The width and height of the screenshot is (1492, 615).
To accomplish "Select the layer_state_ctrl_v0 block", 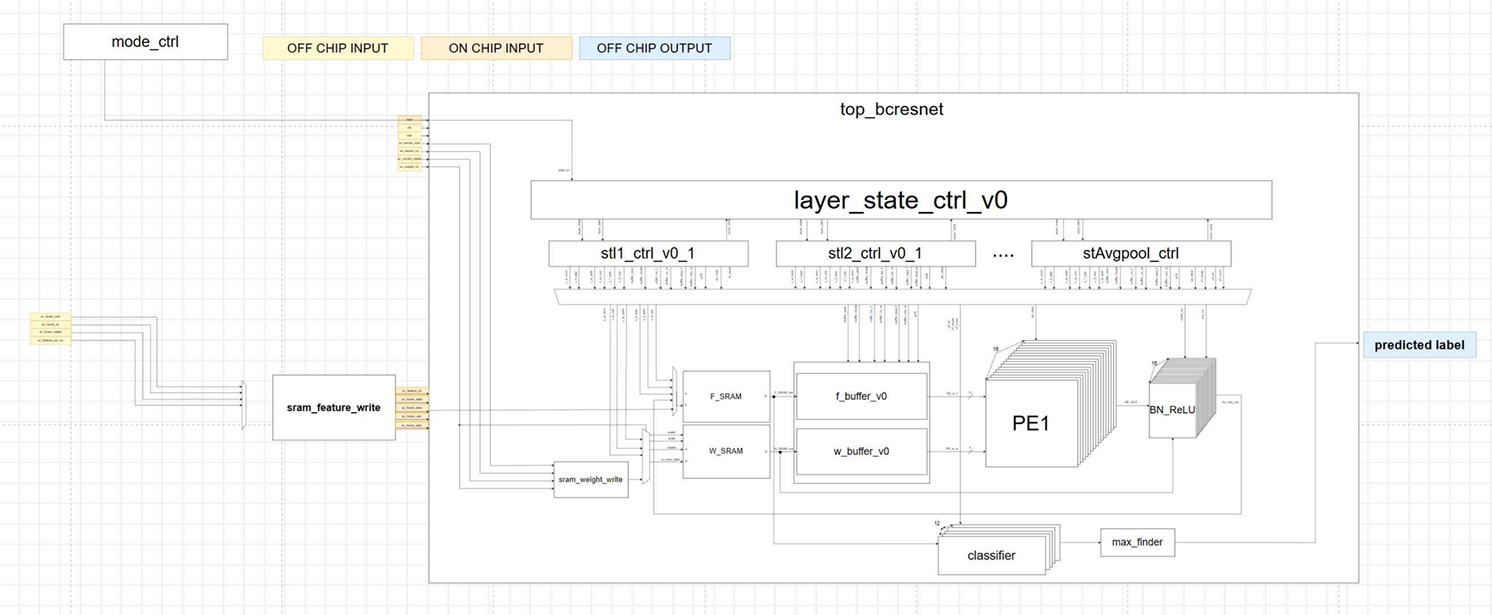I will pos(901,200).
